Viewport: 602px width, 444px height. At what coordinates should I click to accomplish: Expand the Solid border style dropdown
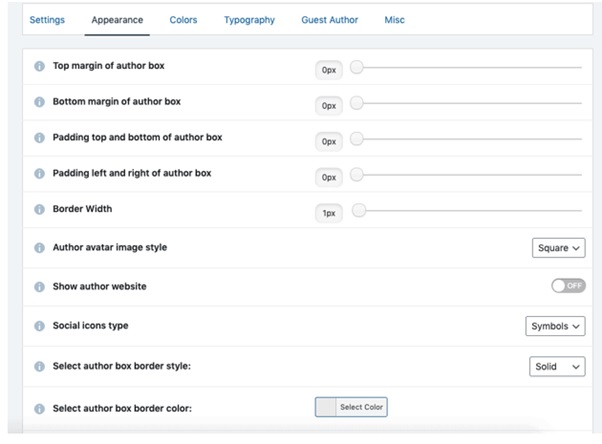point(557,366)
